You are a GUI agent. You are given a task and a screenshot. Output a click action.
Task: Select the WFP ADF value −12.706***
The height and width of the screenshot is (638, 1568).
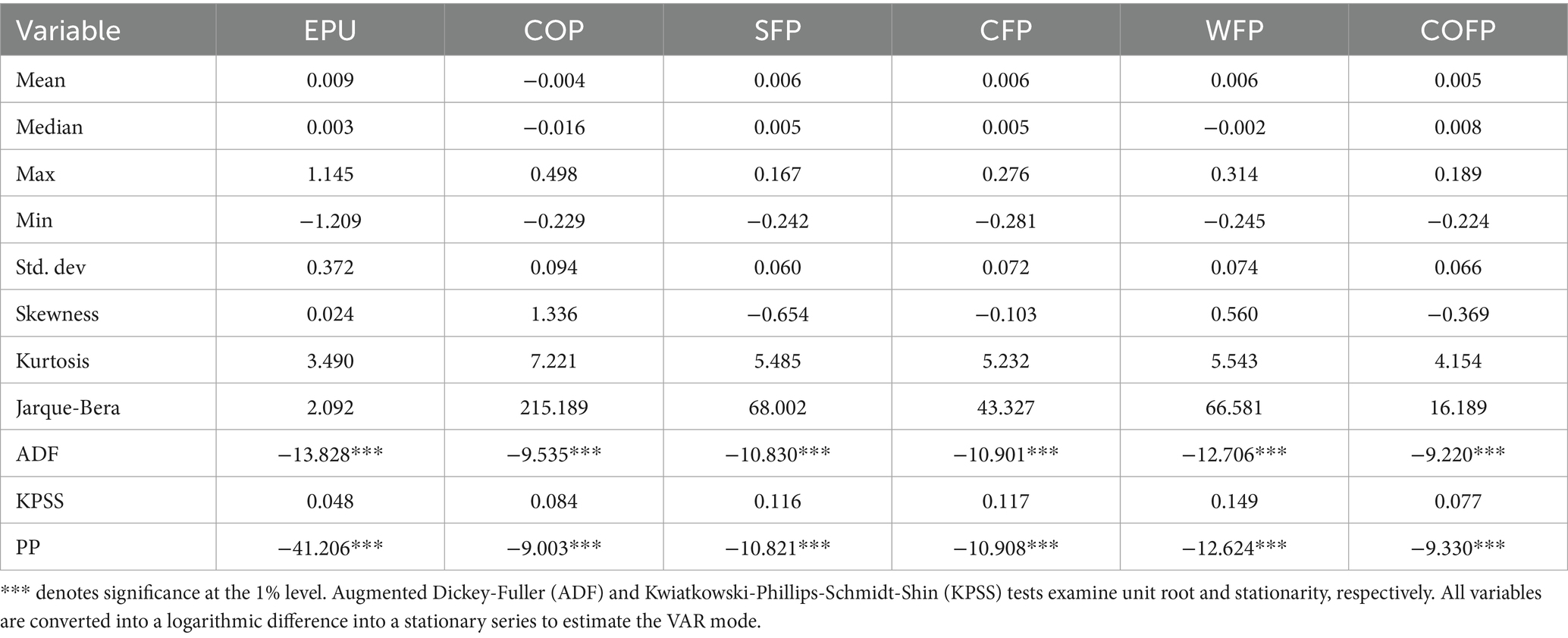click(1234, 454)
